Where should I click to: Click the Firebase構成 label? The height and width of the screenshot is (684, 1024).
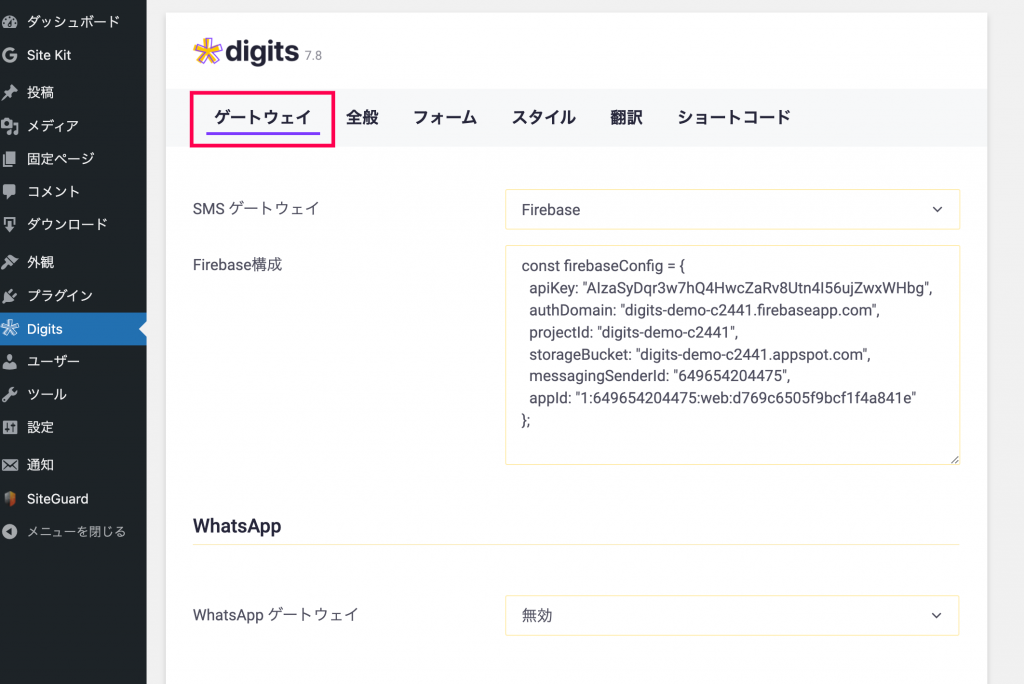coord(237,265)
